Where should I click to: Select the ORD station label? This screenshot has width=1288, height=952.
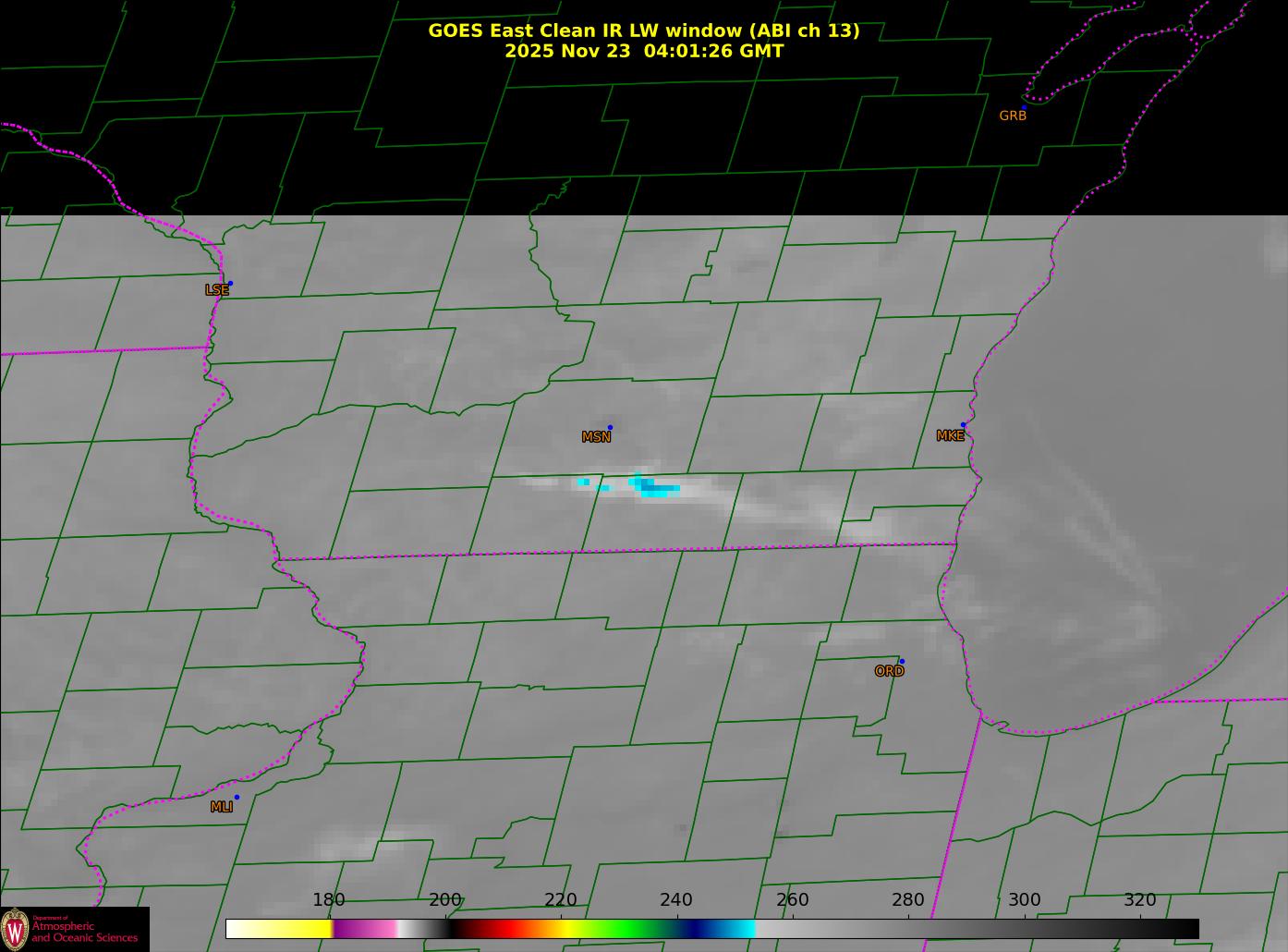(889, 672)
